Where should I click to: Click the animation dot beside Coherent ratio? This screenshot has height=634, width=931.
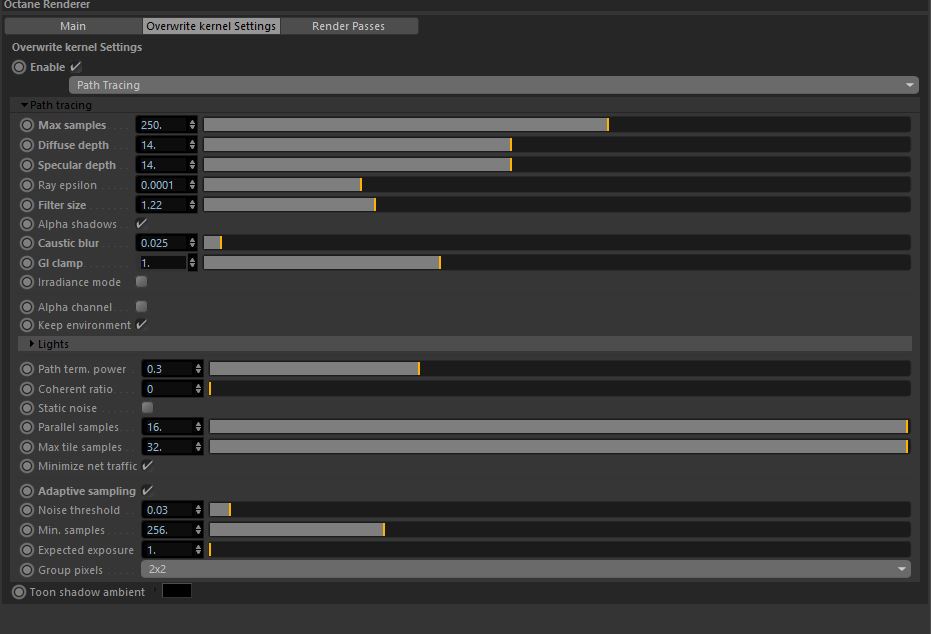[x=27, y=389]
